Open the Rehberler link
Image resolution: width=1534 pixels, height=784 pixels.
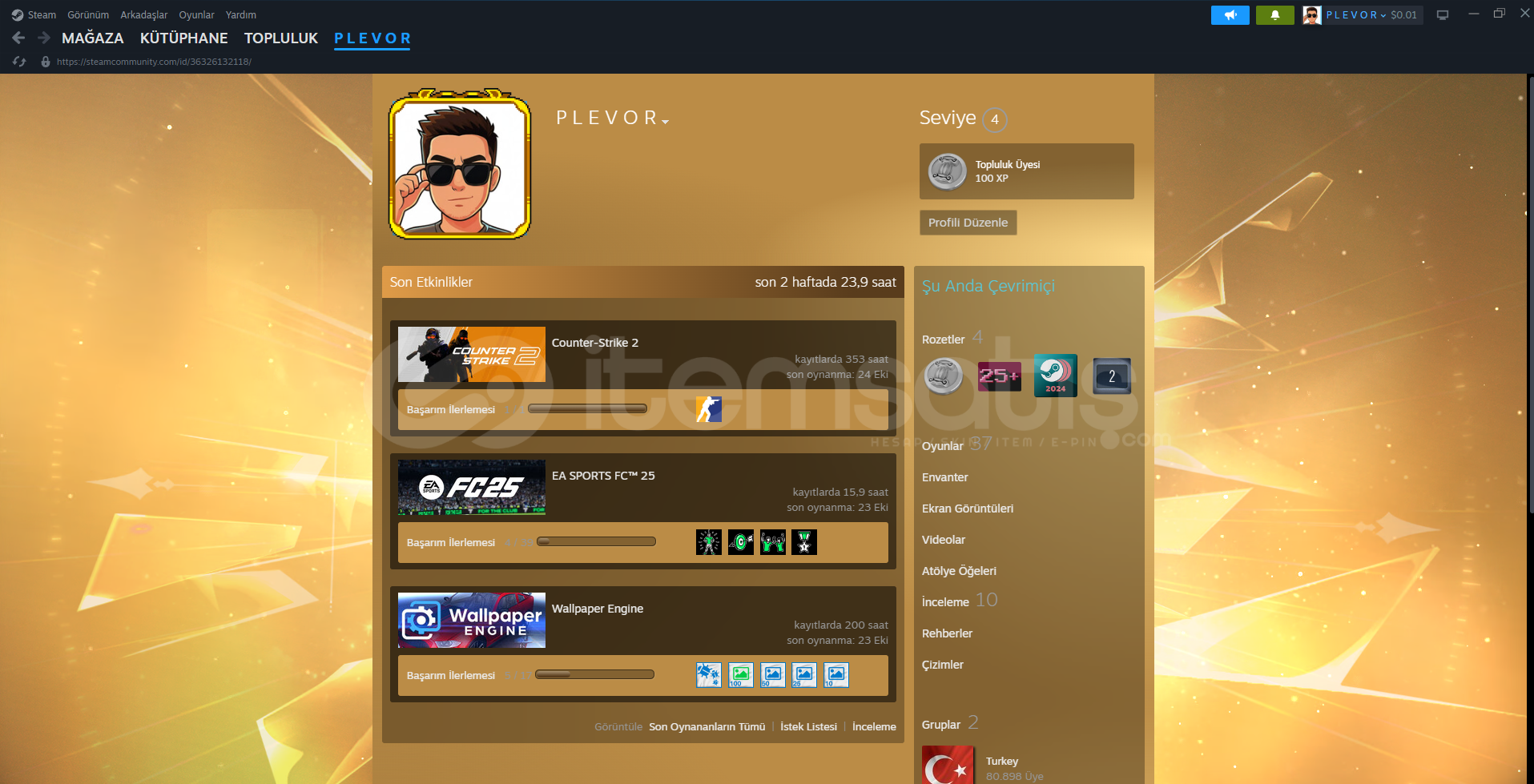click(947, 633)
